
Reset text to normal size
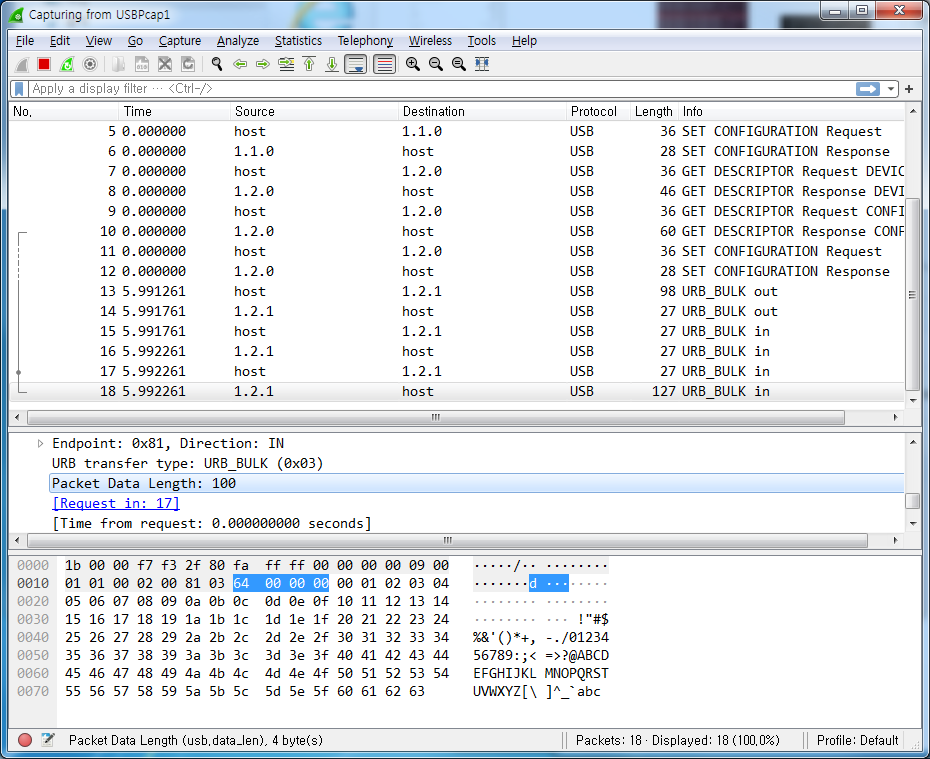tap(459, 64)
